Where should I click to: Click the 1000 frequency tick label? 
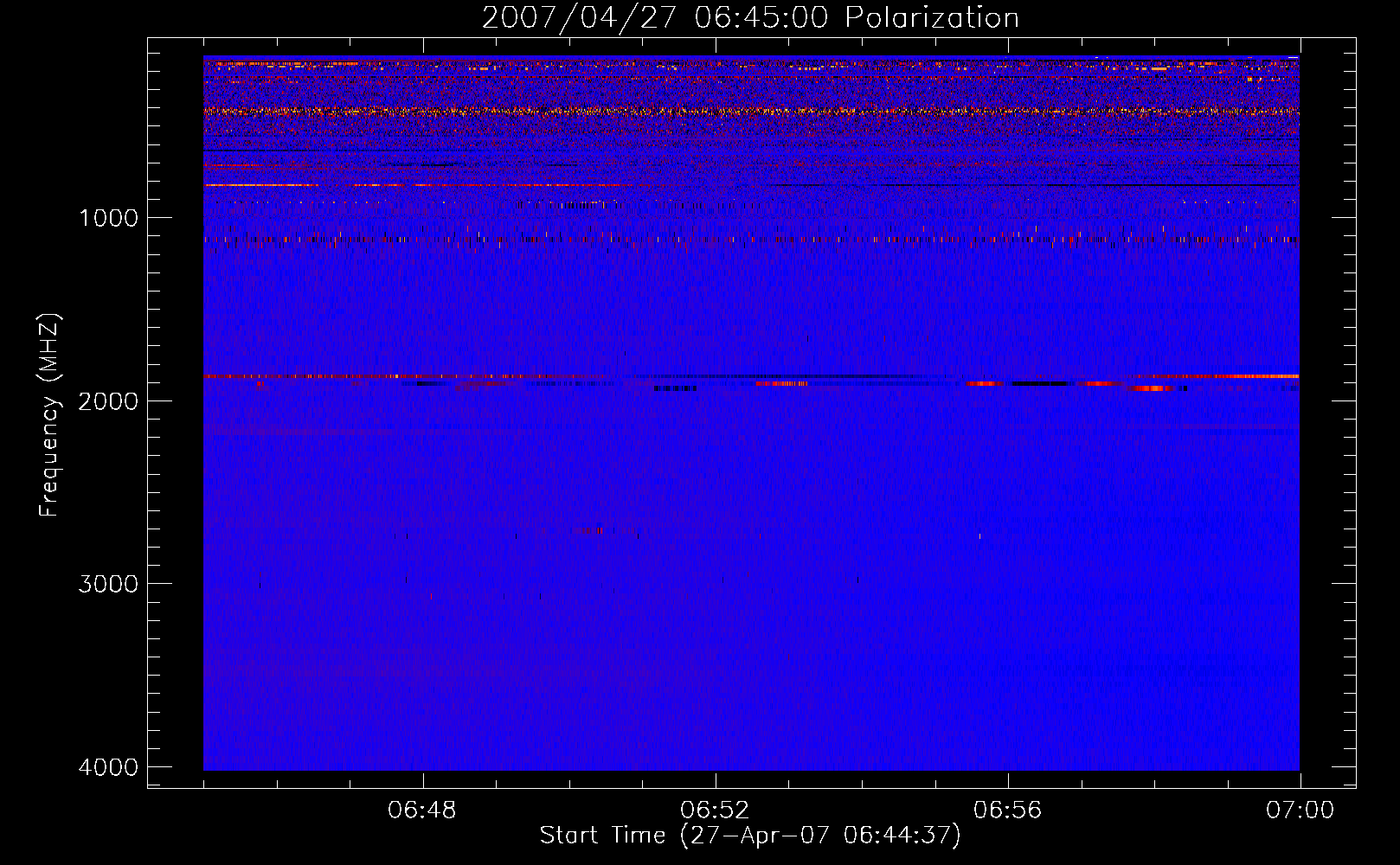tap(108, 218)
